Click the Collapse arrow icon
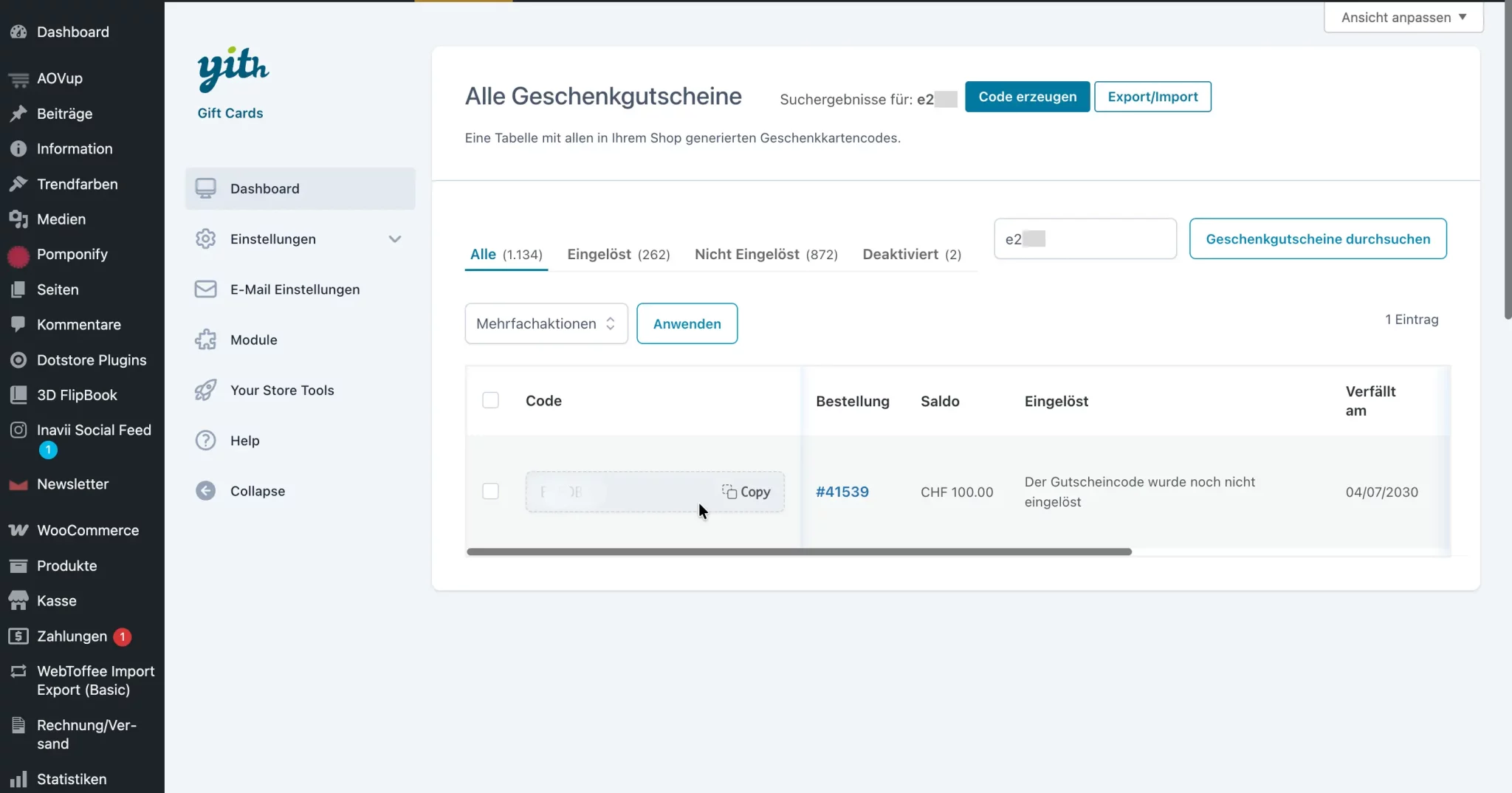 [205, 491]
